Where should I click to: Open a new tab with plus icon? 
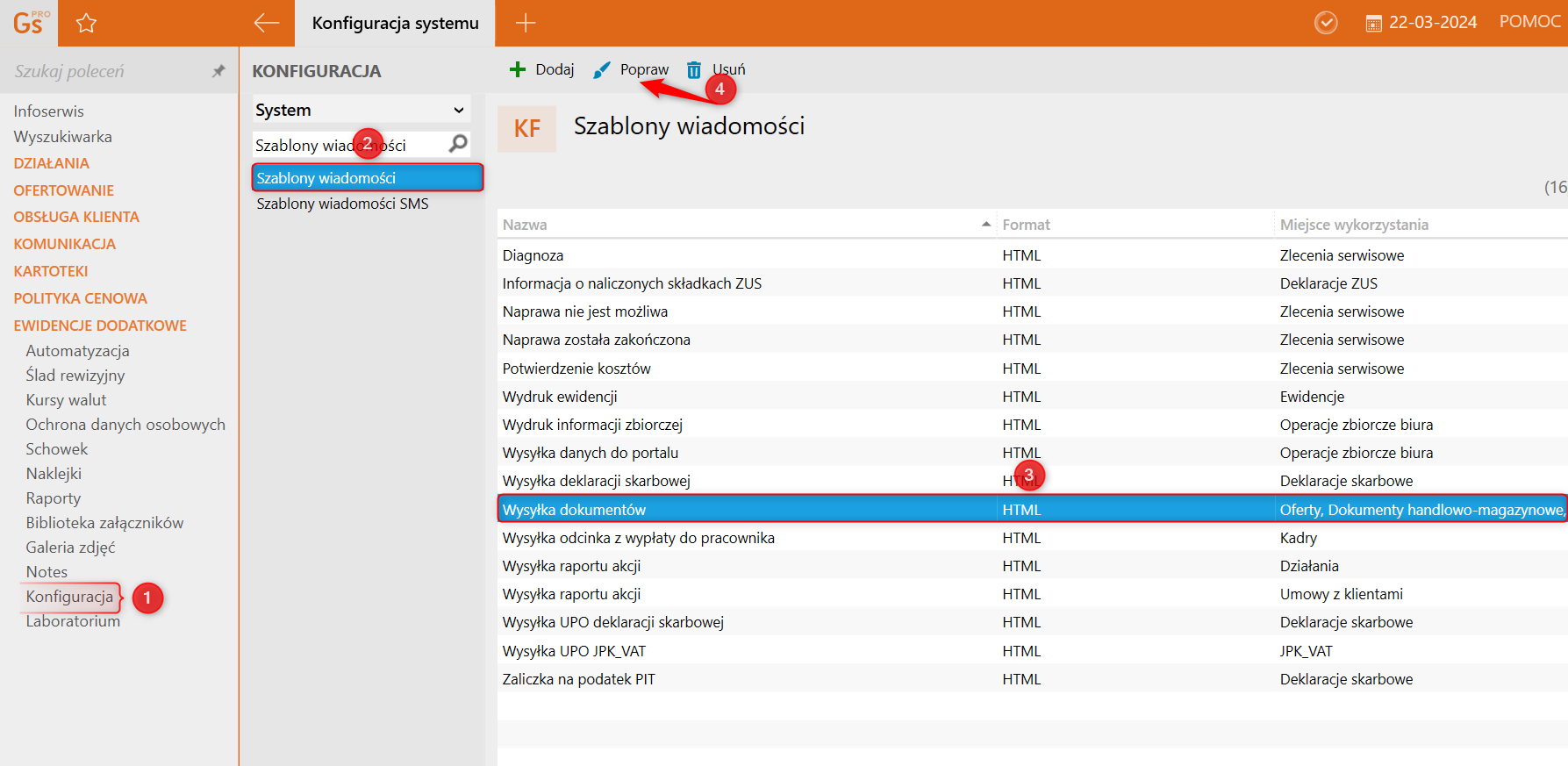coord(526,23)
